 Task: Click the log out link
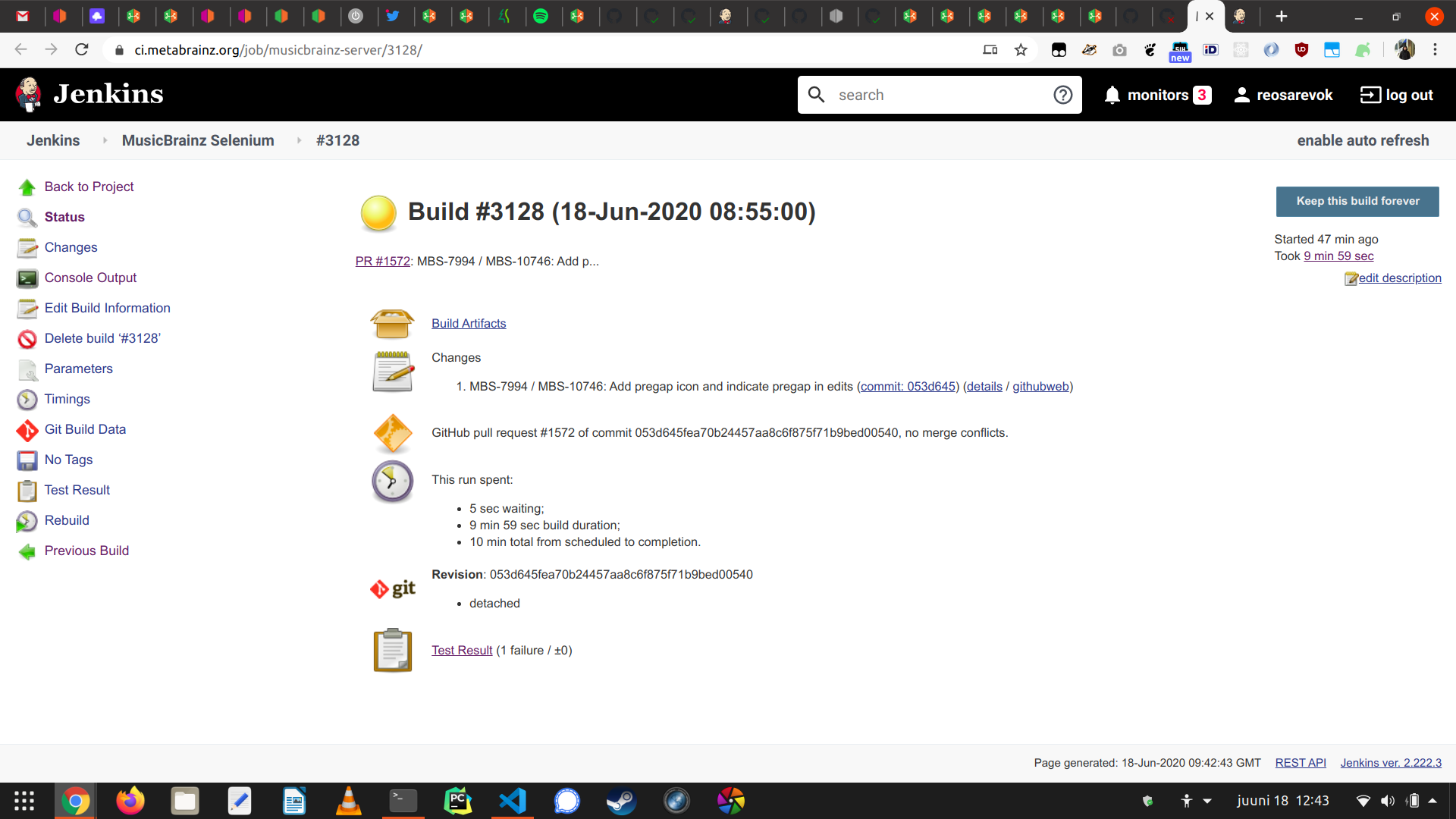point(1397,95)
